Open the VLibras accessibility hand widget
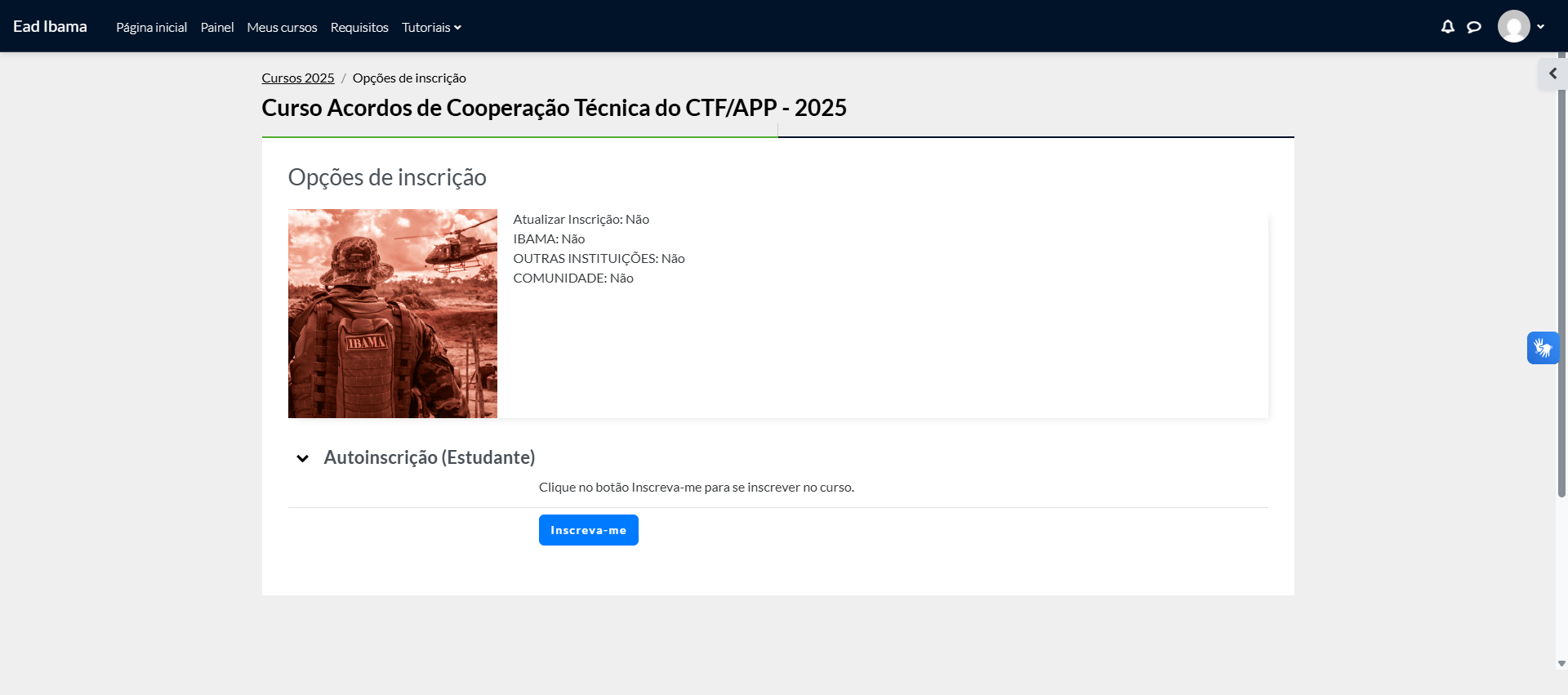Viewport: 1568px width, 695px height. coord(1543,348)
